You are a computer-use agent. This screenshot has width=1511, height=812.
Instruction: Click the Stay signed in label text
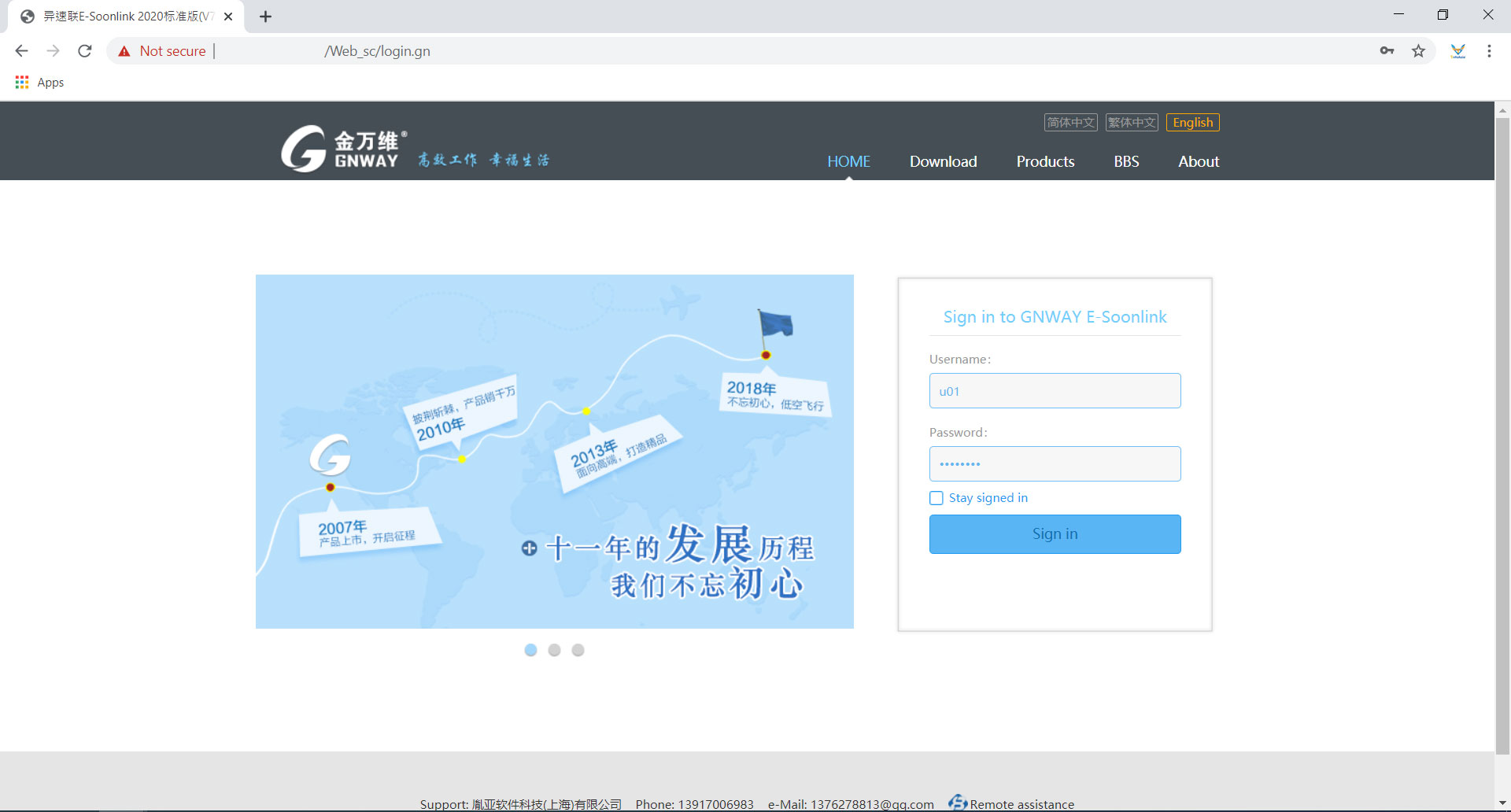point(988,498)
